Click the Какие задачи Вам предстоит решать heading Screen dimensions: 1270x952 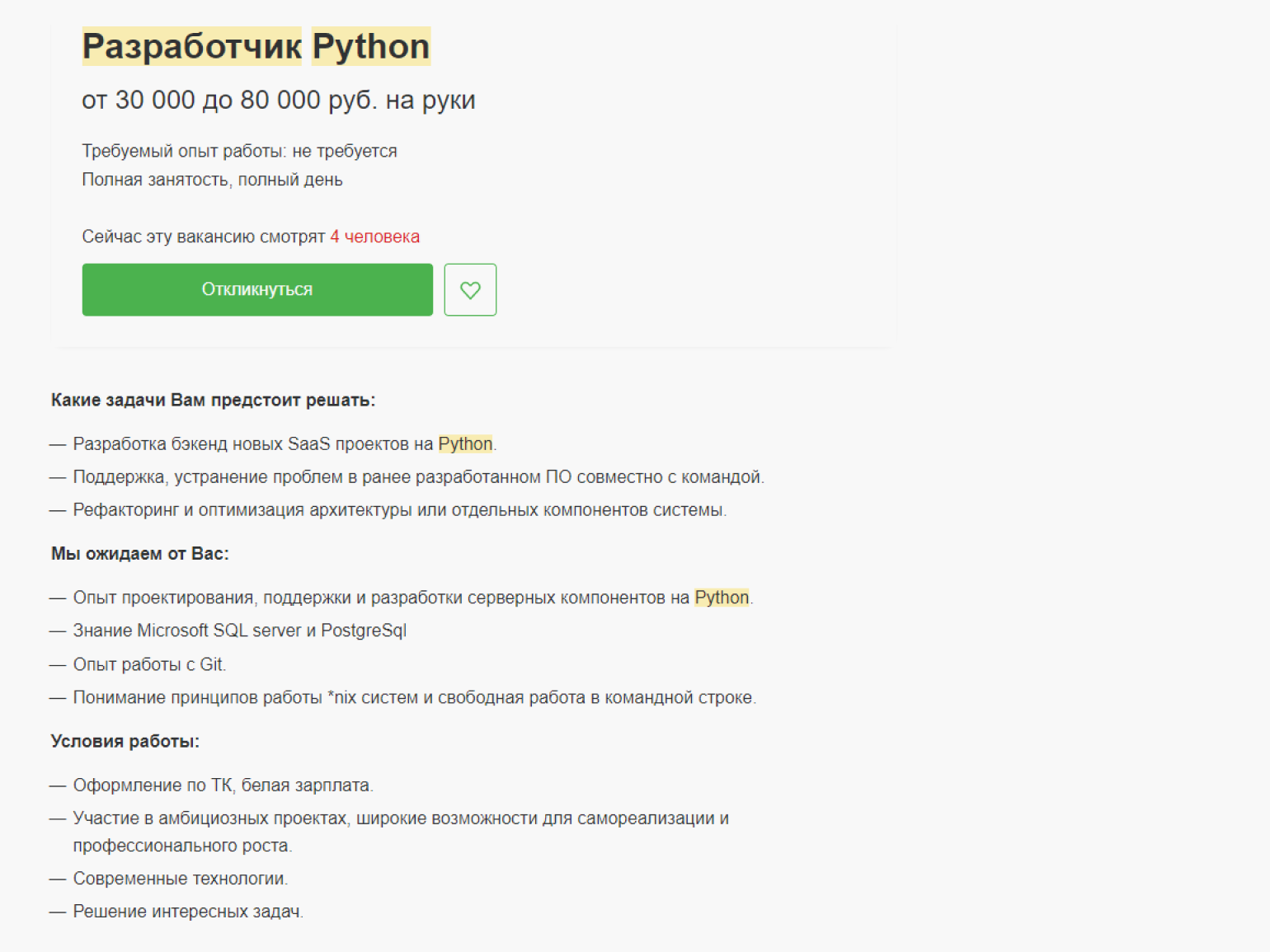[213, 401]
